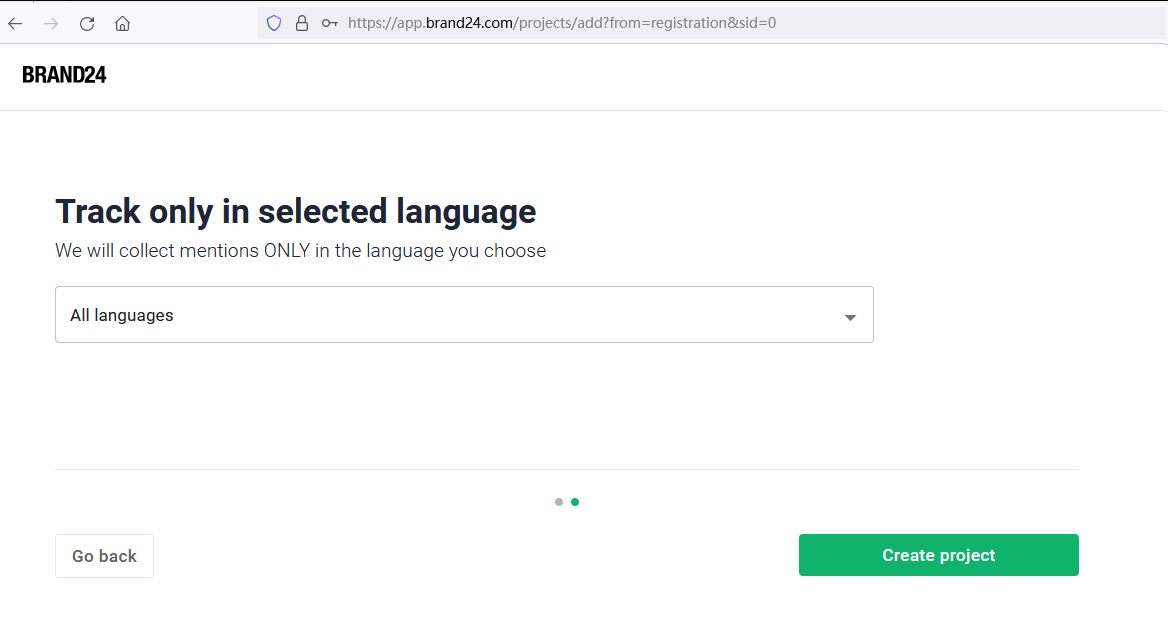Click the 'We will collect mentions ONLY' subtitle

click(300, 251)
